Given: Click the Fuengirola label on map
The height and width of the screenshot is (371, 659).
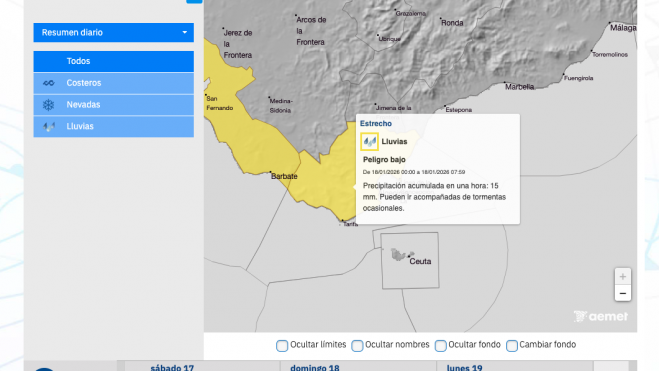Looking at the screenshot, I should tap(578, 78).
